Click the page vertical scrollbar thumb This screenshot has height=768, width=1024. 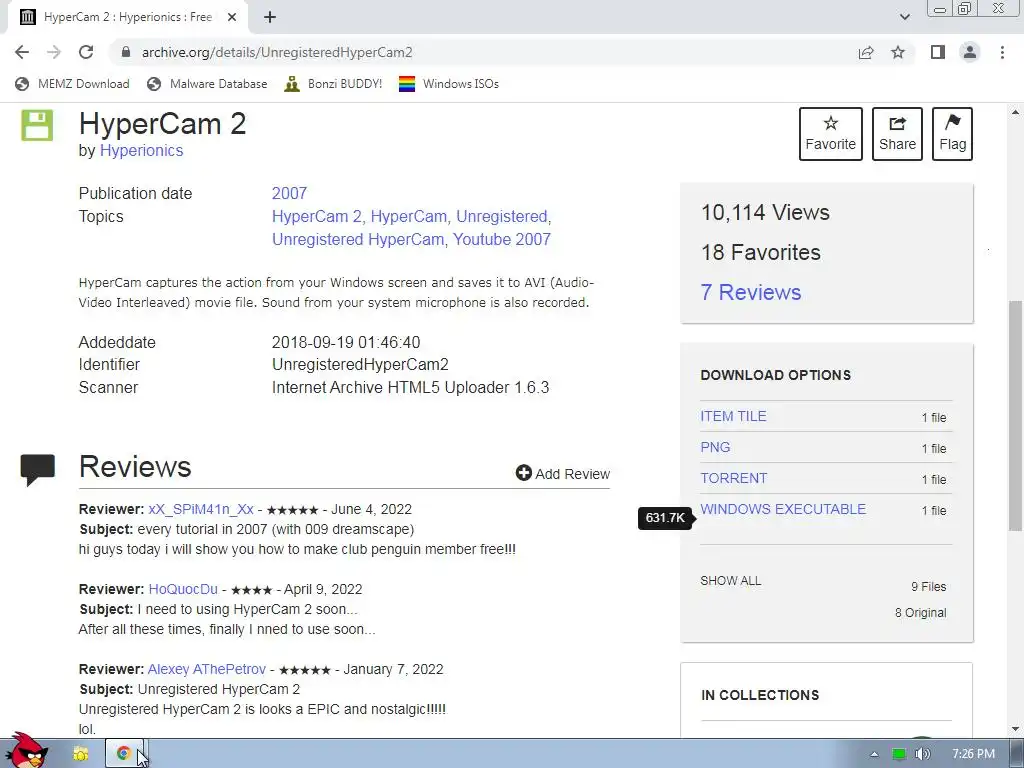click(1016, 415)
